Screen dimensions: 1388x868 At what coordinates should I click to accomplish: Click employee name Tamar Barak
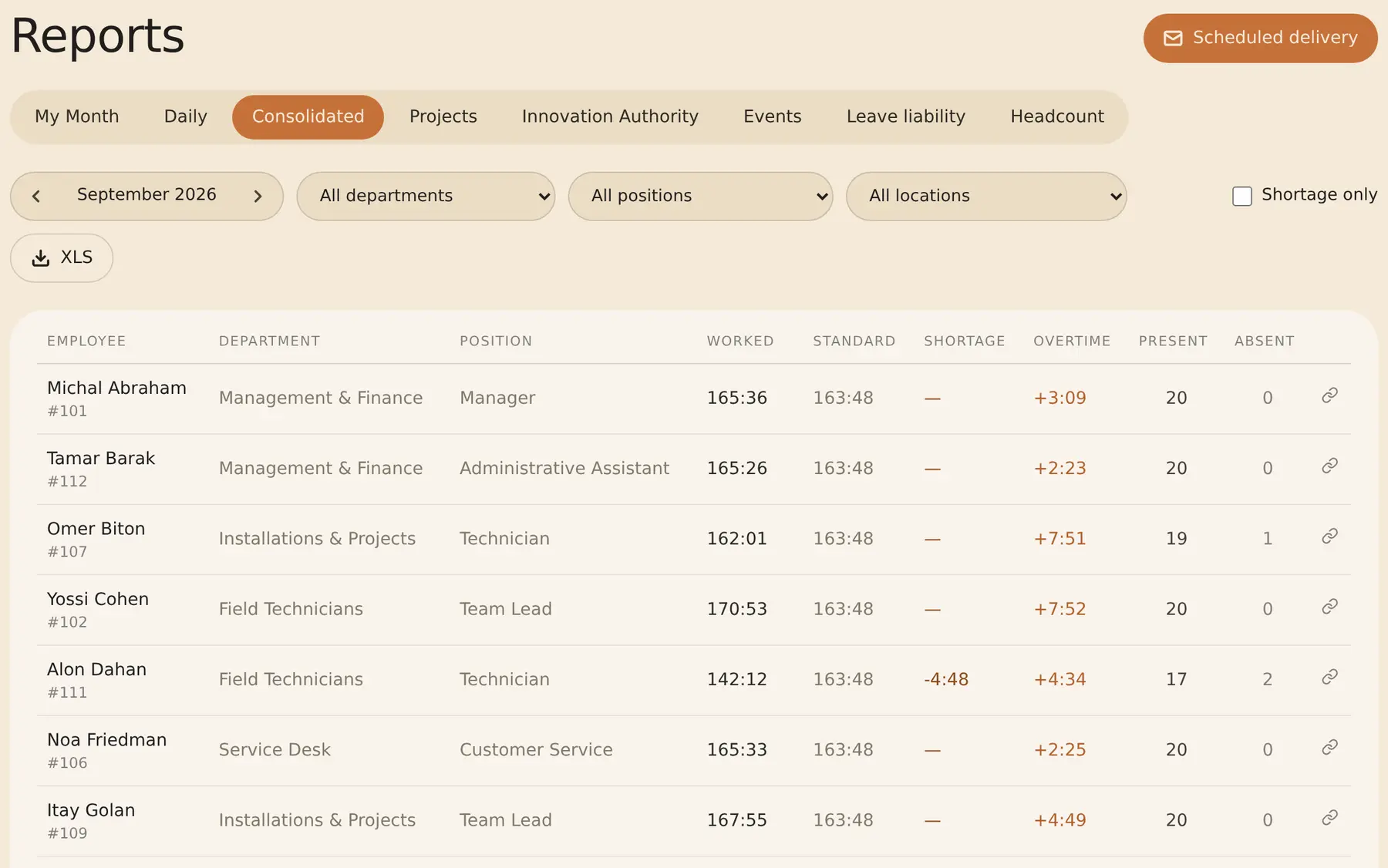click(101, 458)
